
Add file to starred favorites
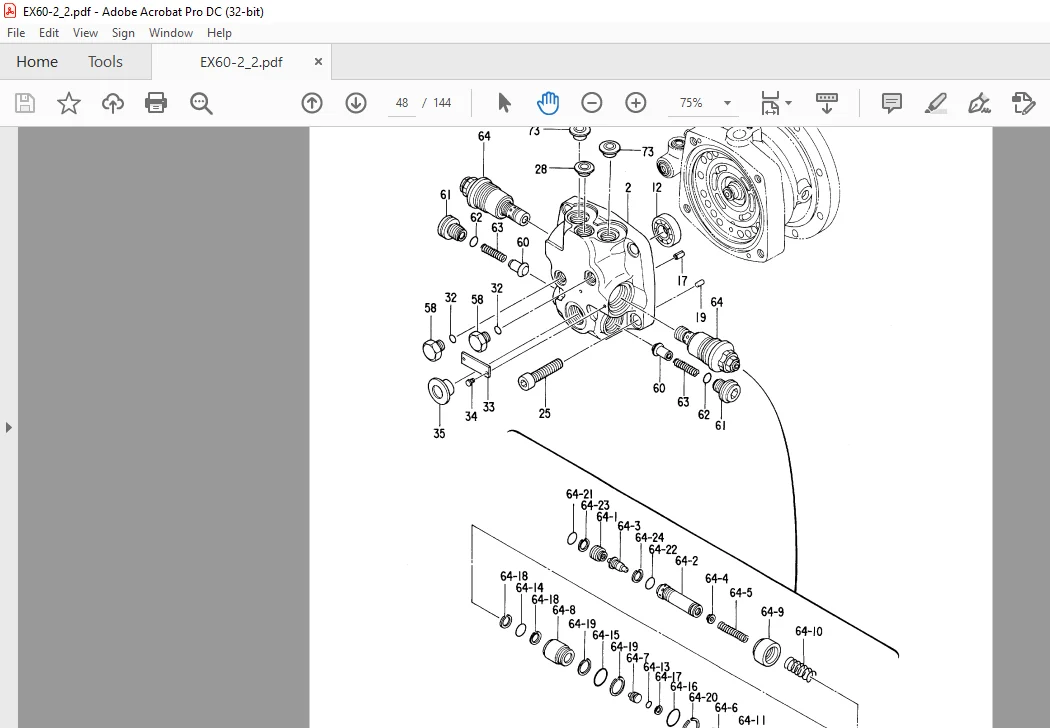(68, 103)
